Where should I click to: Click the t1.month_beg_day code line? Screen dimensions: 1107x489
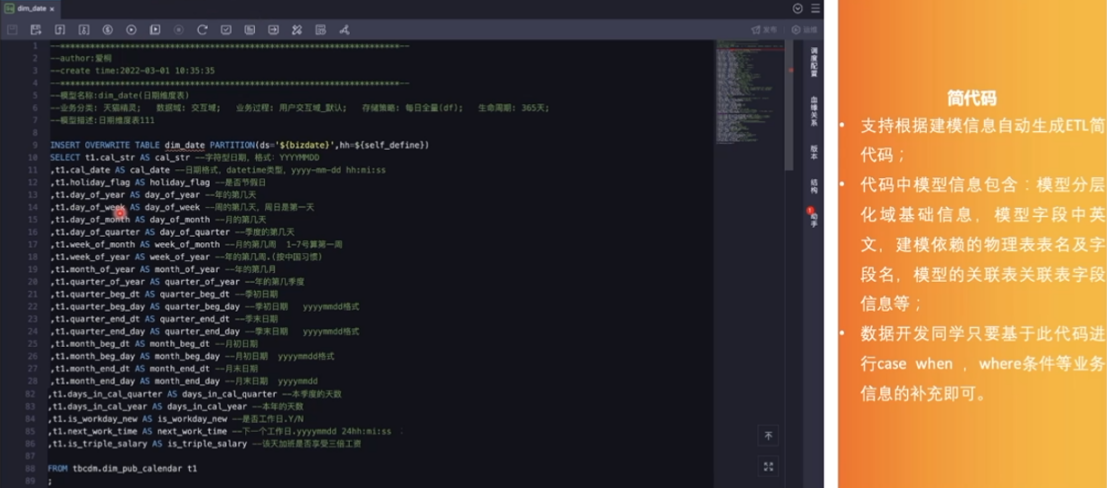(x=192, y=356)
